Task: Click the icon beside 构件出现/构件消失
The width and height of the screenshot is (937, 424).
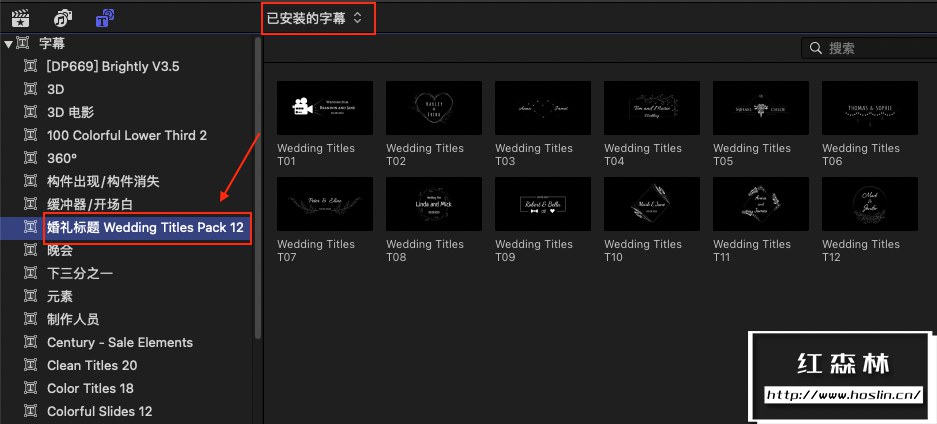Action: point(30,181)
